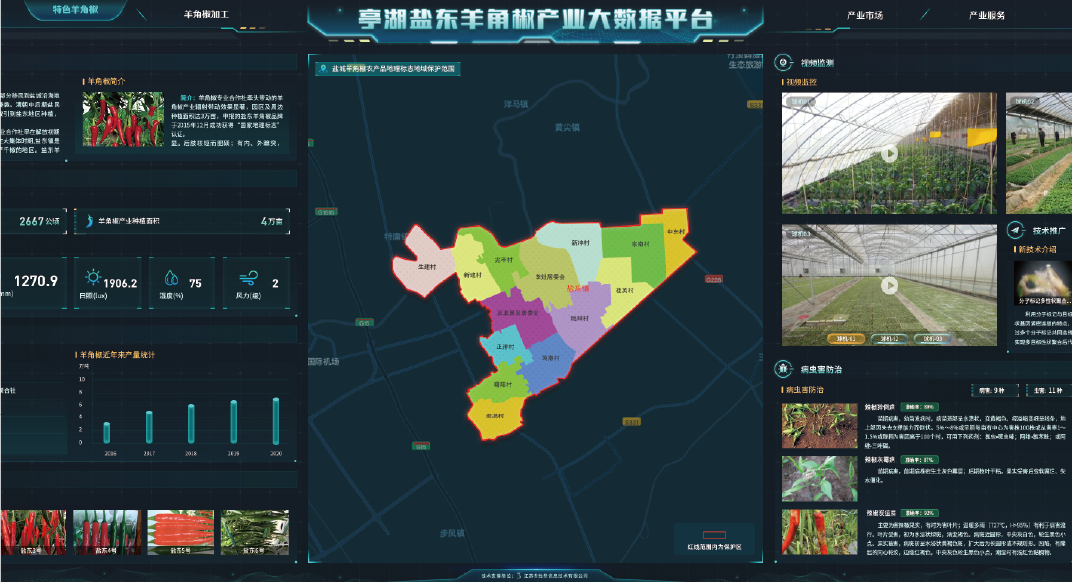Select the third camera button under video

pyautogui.click(x=931, y=339)
